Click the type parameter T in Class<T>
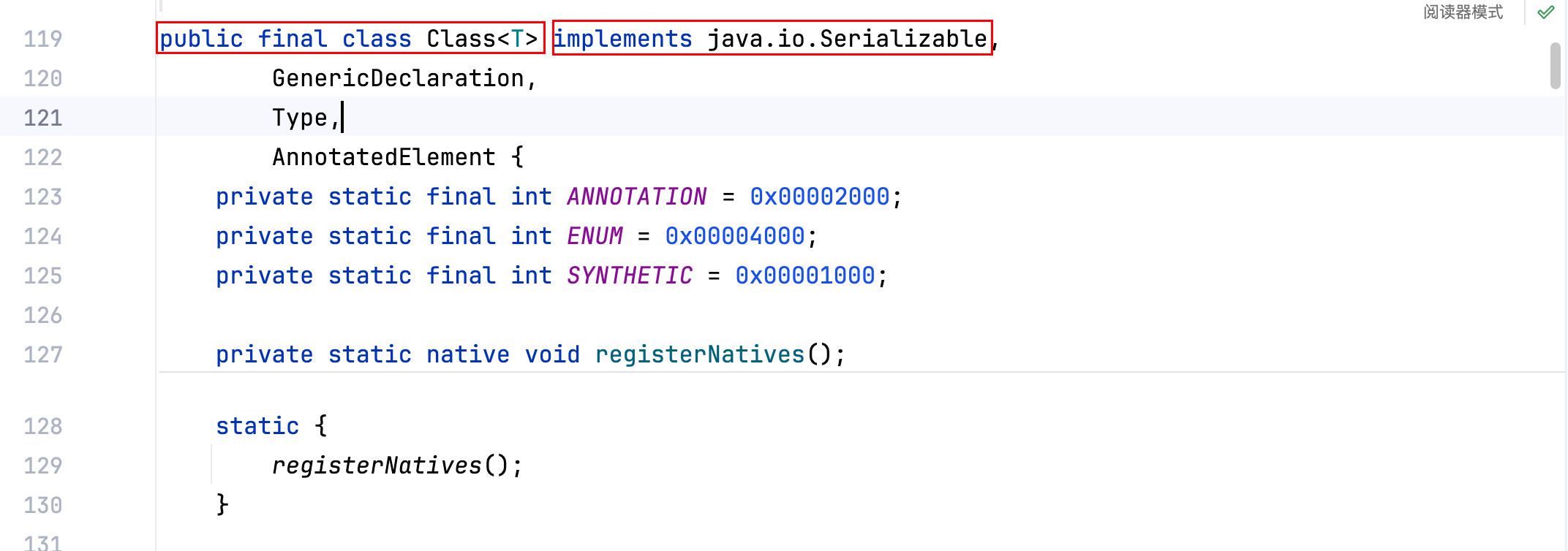The width and height of the screenshot is (1568, 551). pyautogui.click(x=518, y=39)
